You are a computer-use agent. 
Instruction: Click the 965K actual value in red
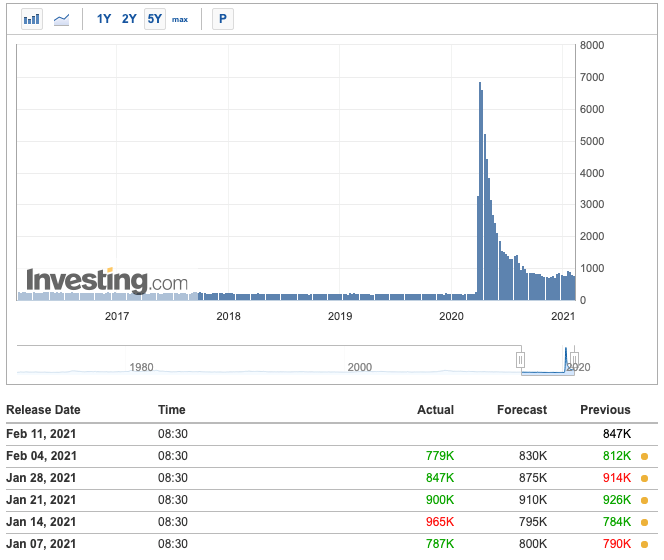coord(440,522)
